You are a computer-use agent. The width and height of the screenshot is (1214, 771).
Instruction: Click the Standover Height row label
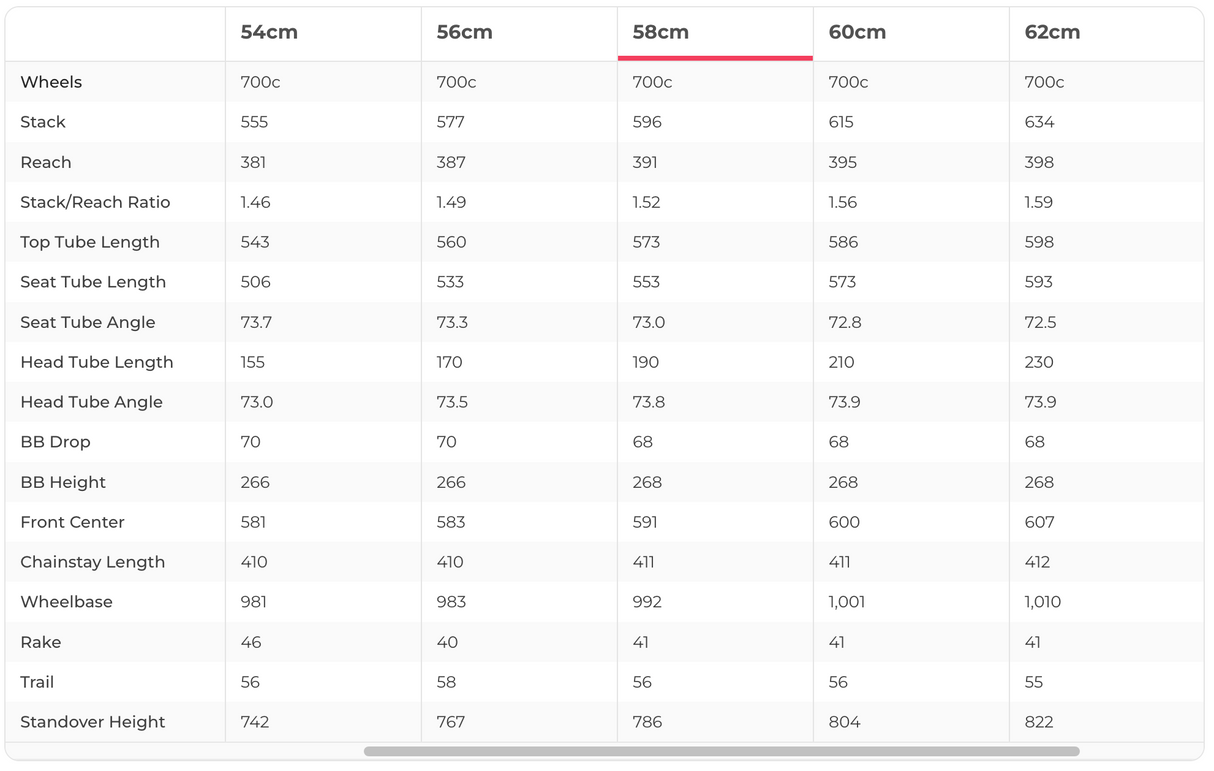[93, 722]
